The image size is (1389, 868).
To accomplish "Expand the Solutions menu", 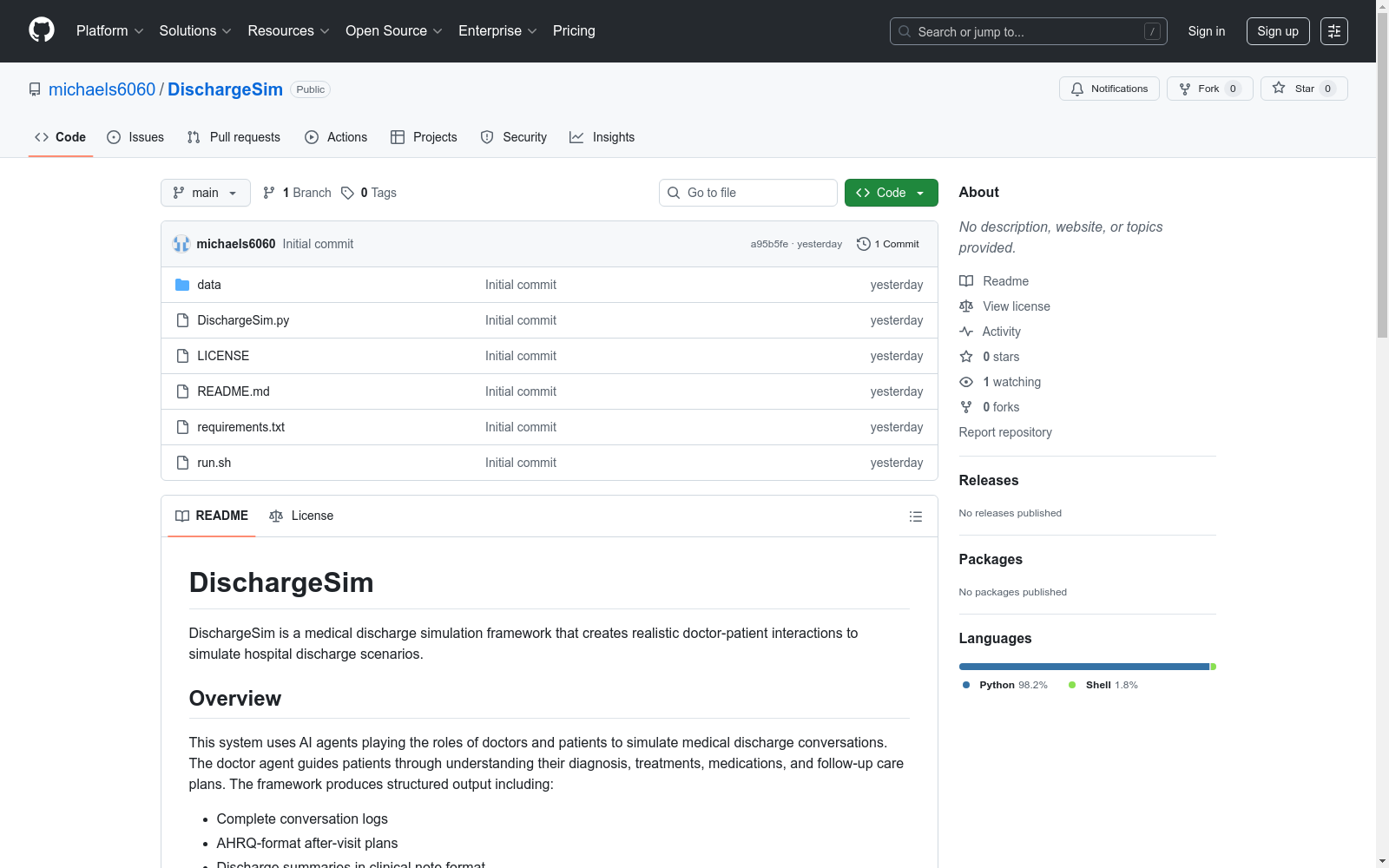I will click(x=195, y=31).
